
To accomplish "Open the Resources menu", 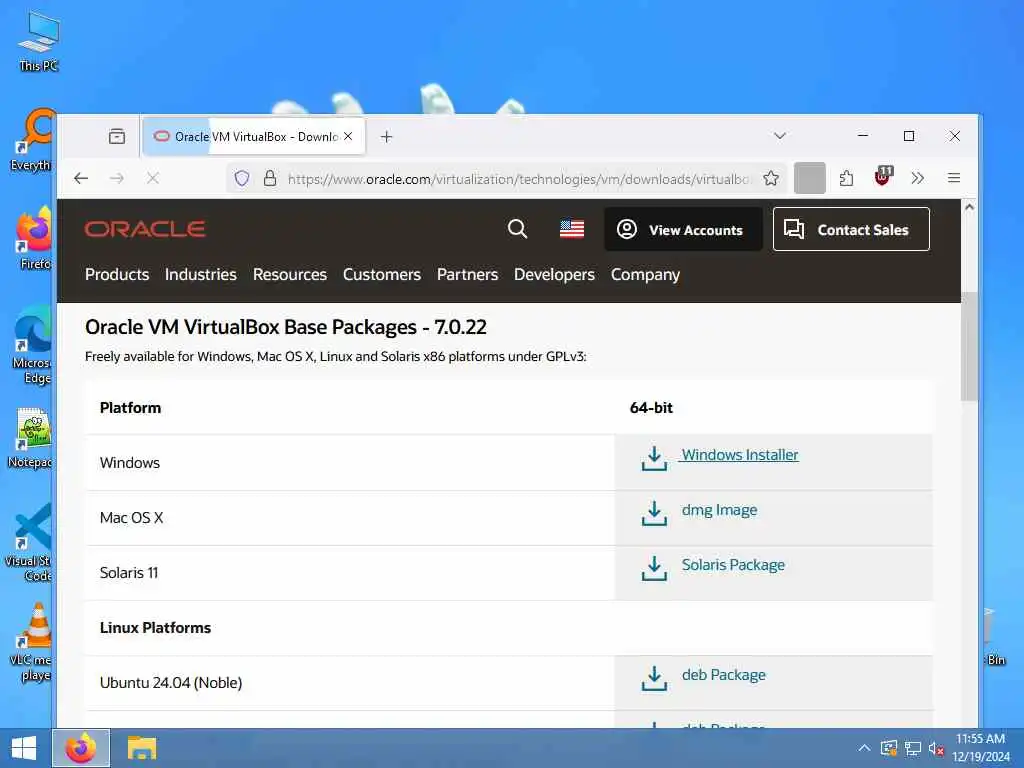I will coord(289,274).
